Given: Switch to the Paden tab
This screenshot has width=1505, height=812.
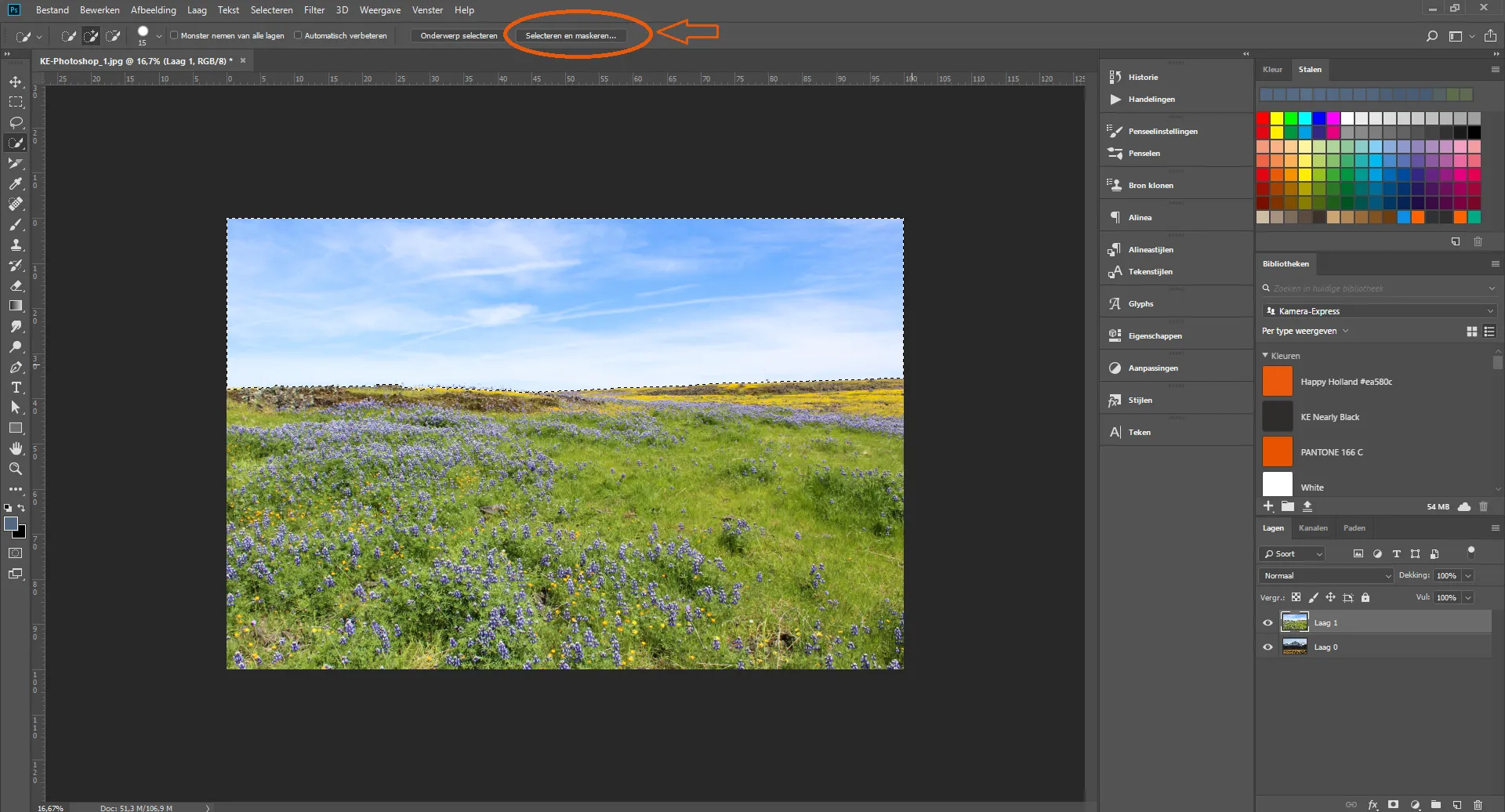Looking at the screenshot, I should (1354, 528).
